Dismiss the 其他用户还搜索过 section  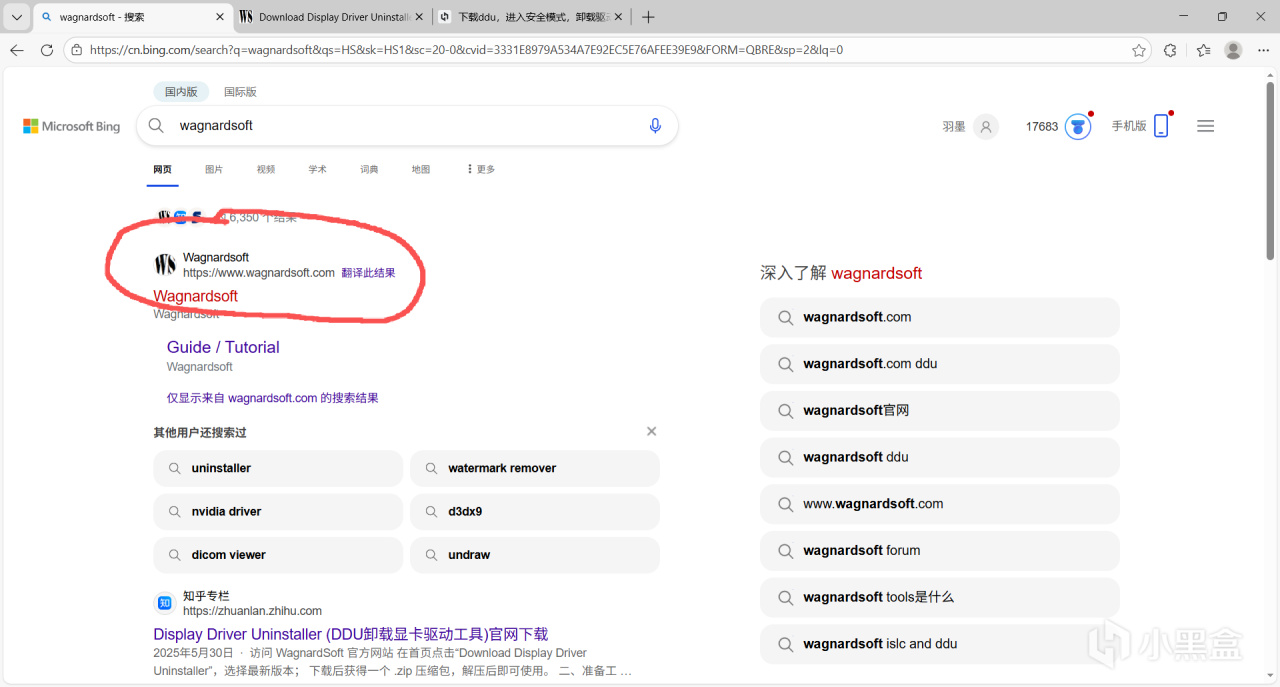(652, 431)
